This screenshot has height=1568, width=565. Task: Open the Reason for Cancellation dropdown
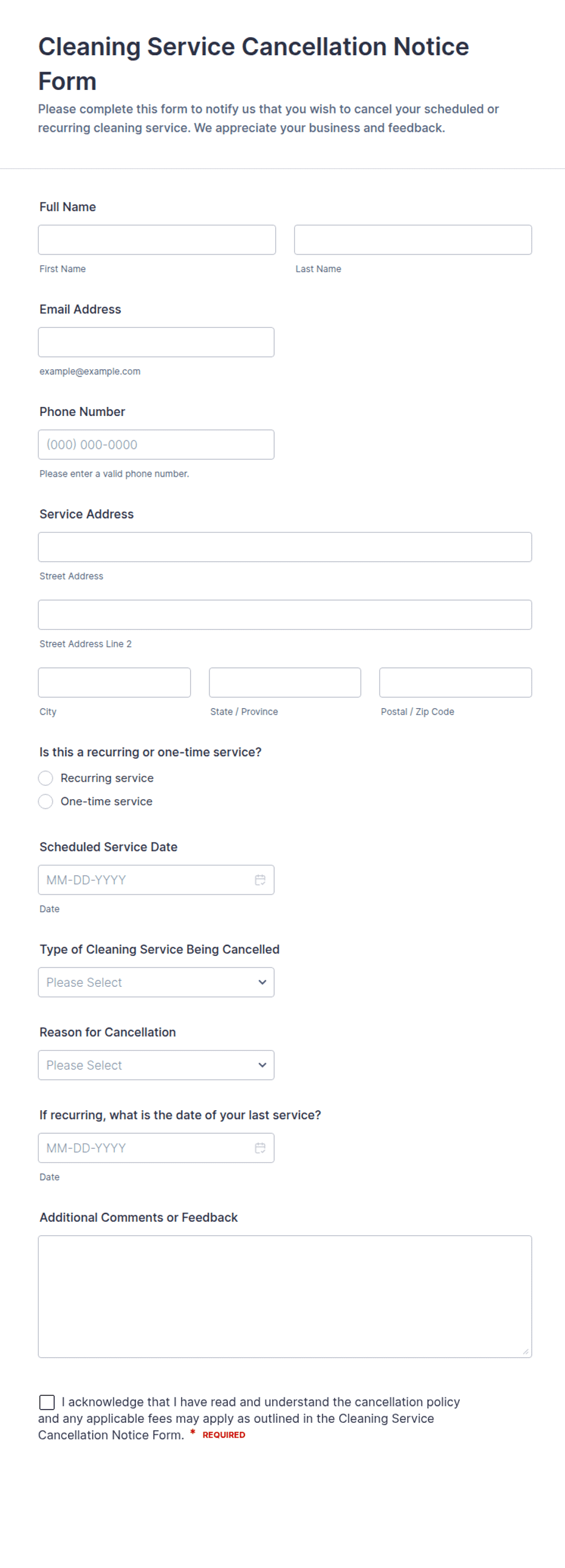coord(156,1065)
